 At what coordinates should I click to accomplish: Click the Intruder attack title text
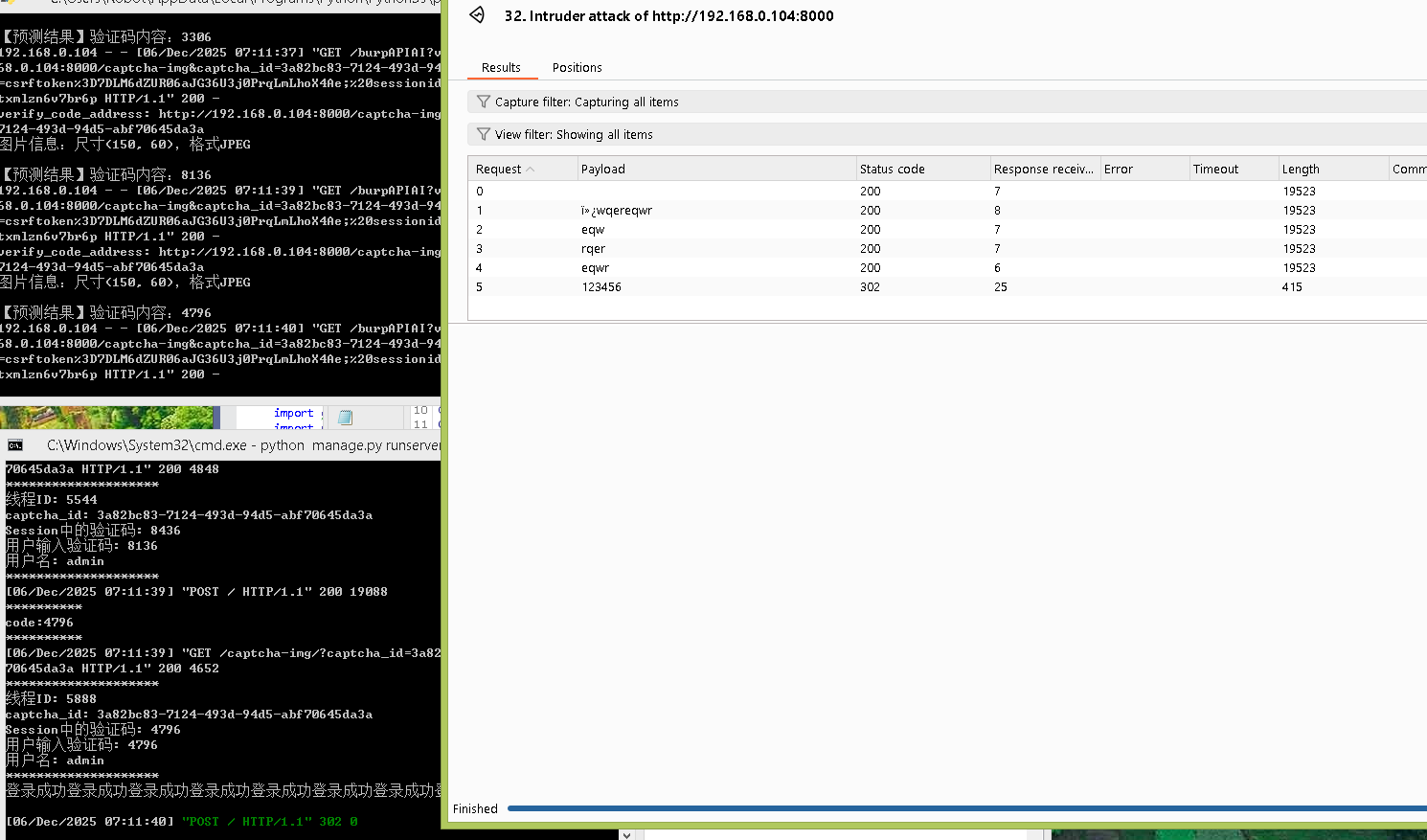668,15
